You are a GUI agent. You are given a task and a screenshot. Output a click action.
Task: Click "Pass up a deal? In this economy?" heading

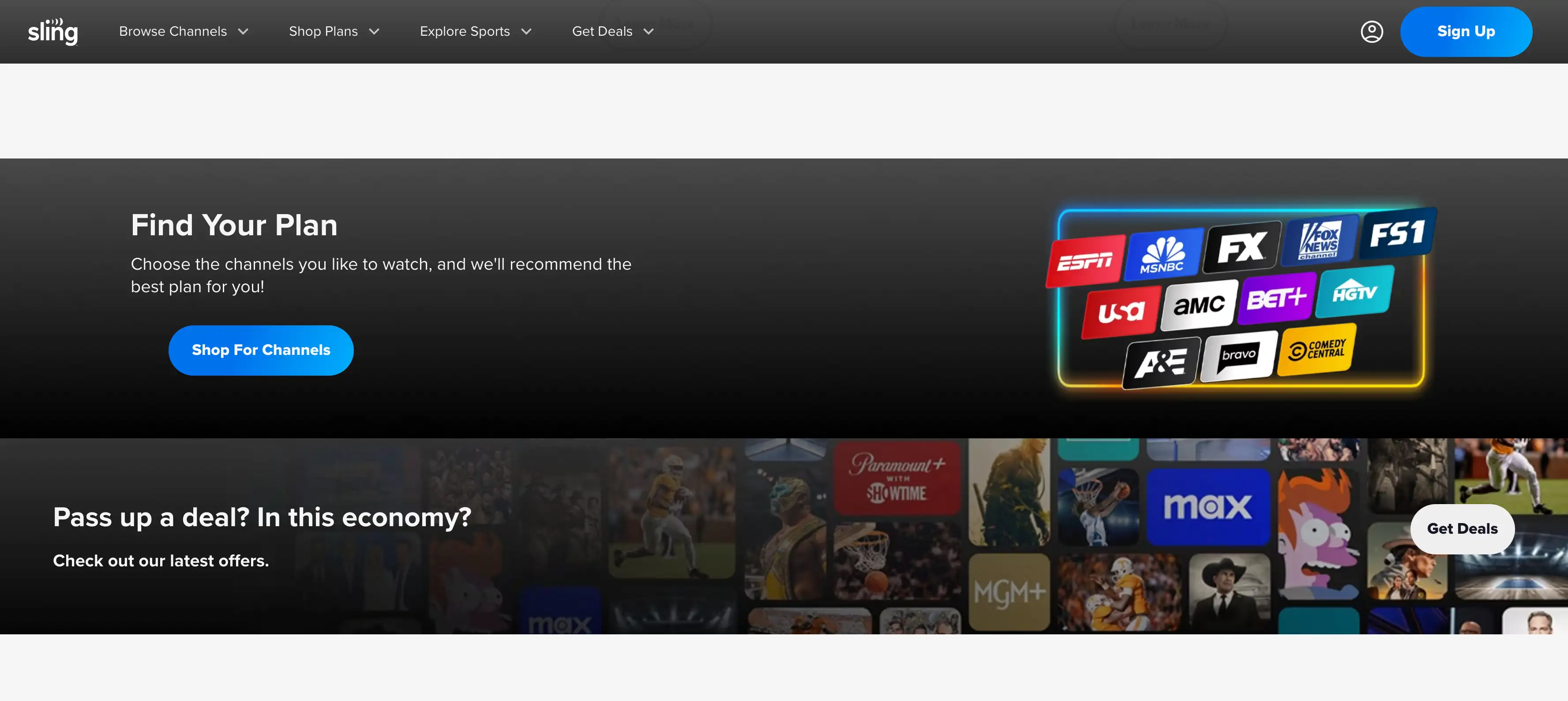point(263,518)
